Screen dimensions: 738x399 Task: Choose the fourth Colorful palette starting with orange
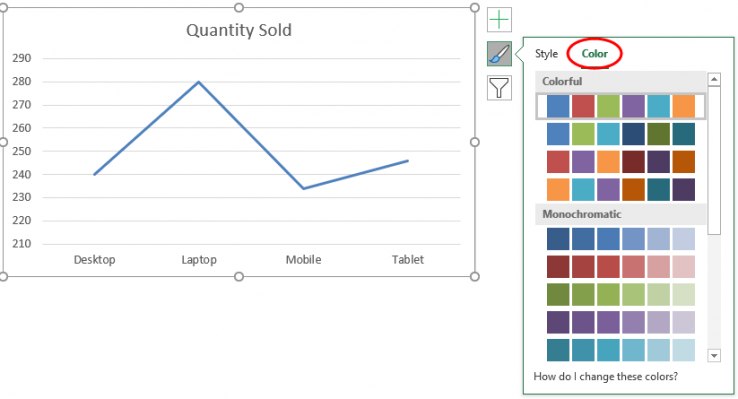pos(620,190)
